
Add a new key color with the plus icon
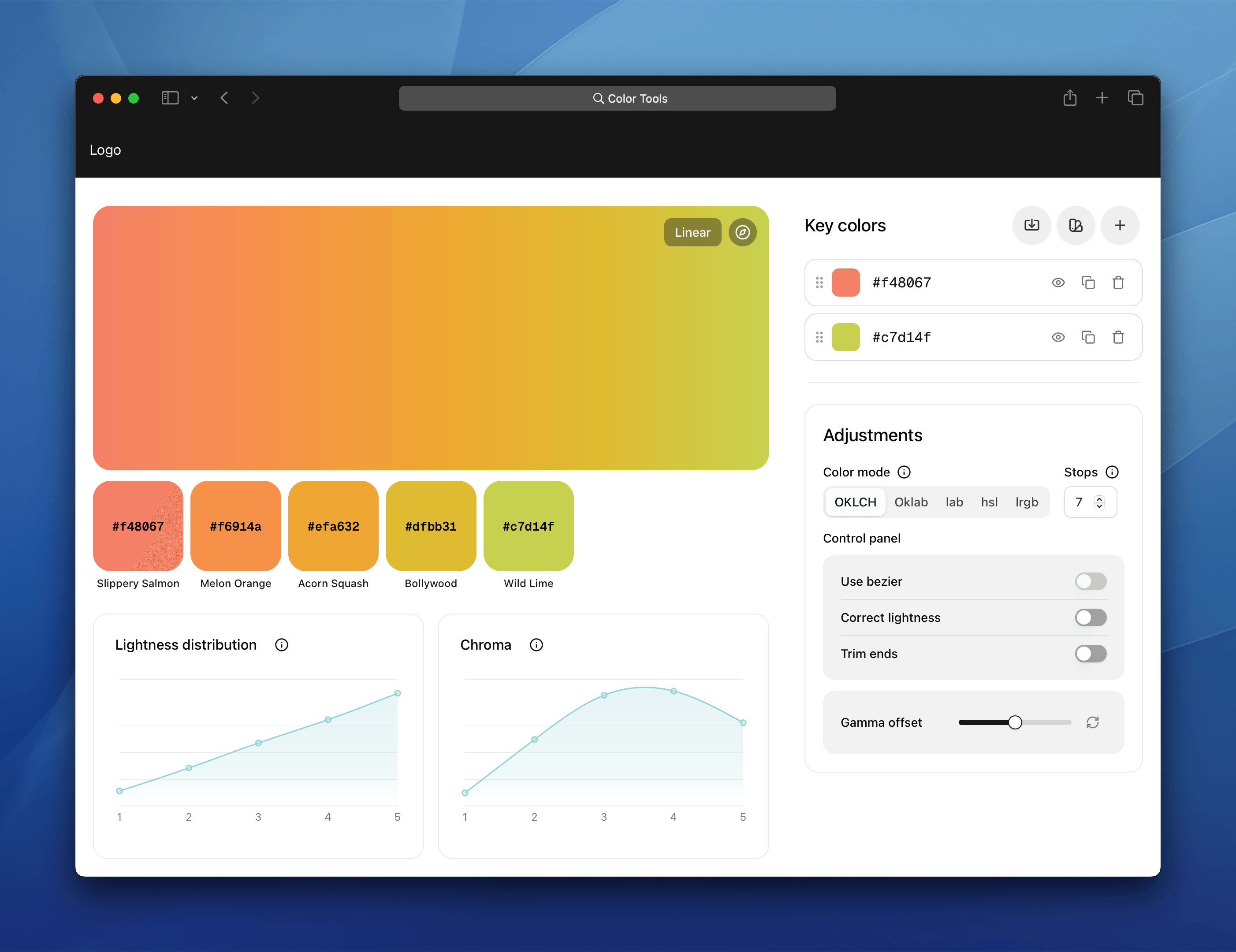coord(1120,225)
